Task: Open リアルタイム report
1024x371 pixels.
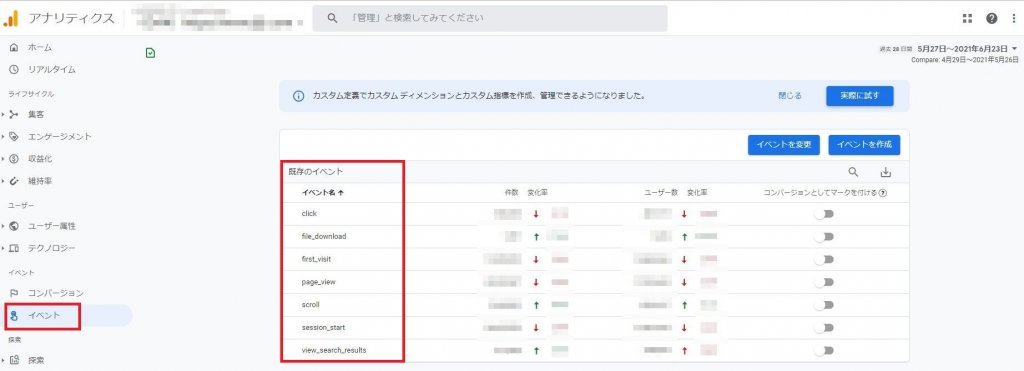Action: pos(52,70)
